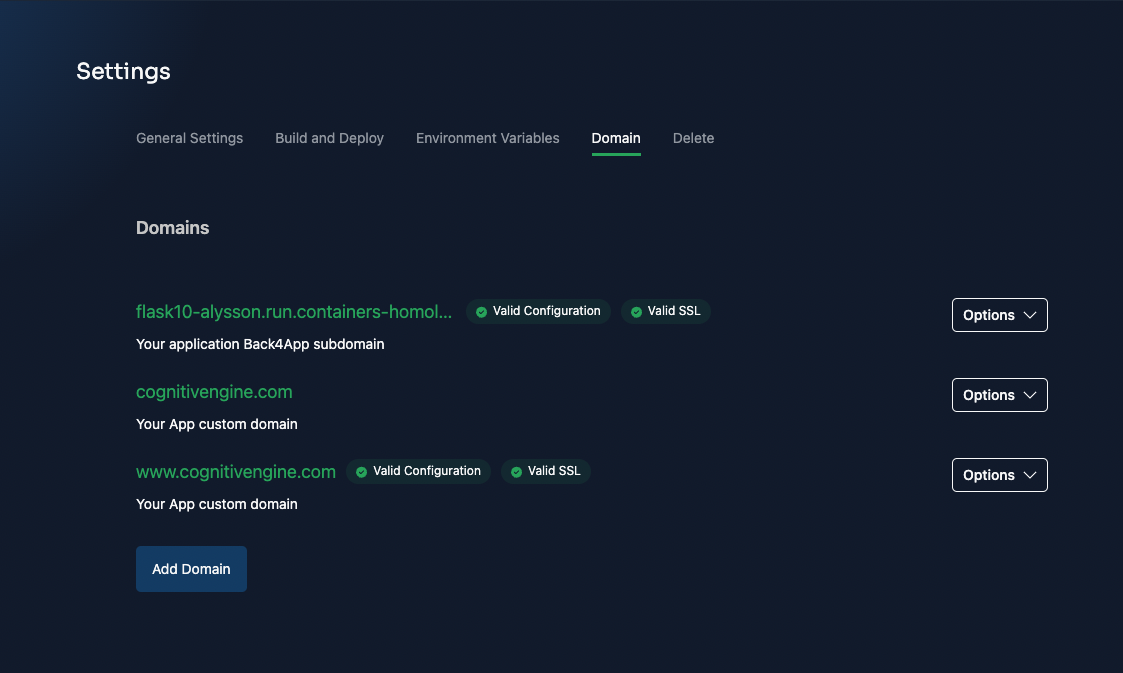The height and width of the screenshot is (673, 1123).
Task: Switch to the General Settings tab
Action: [189, 138]
